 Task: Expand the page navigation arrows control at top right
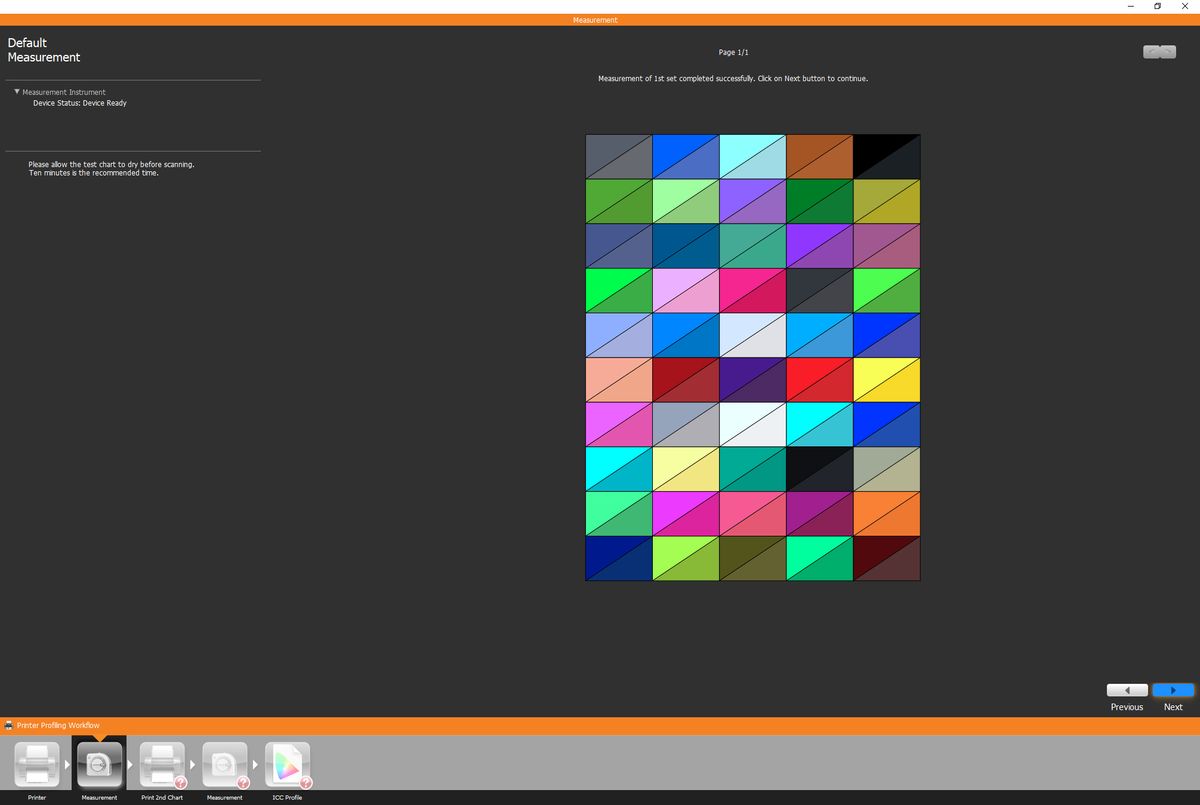1159,51
